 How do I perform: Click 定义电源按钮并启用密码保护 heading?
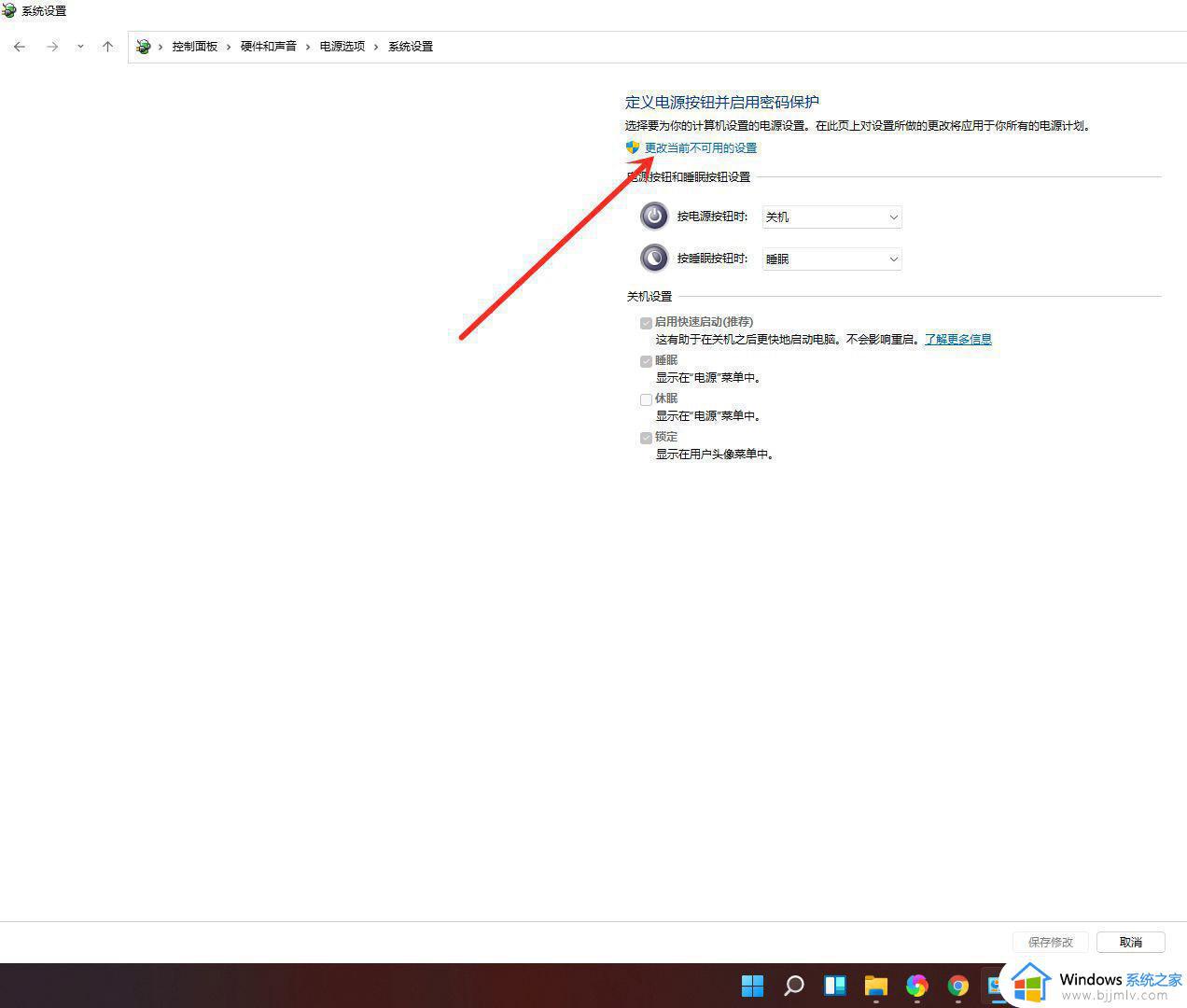(x=722, y=103)
